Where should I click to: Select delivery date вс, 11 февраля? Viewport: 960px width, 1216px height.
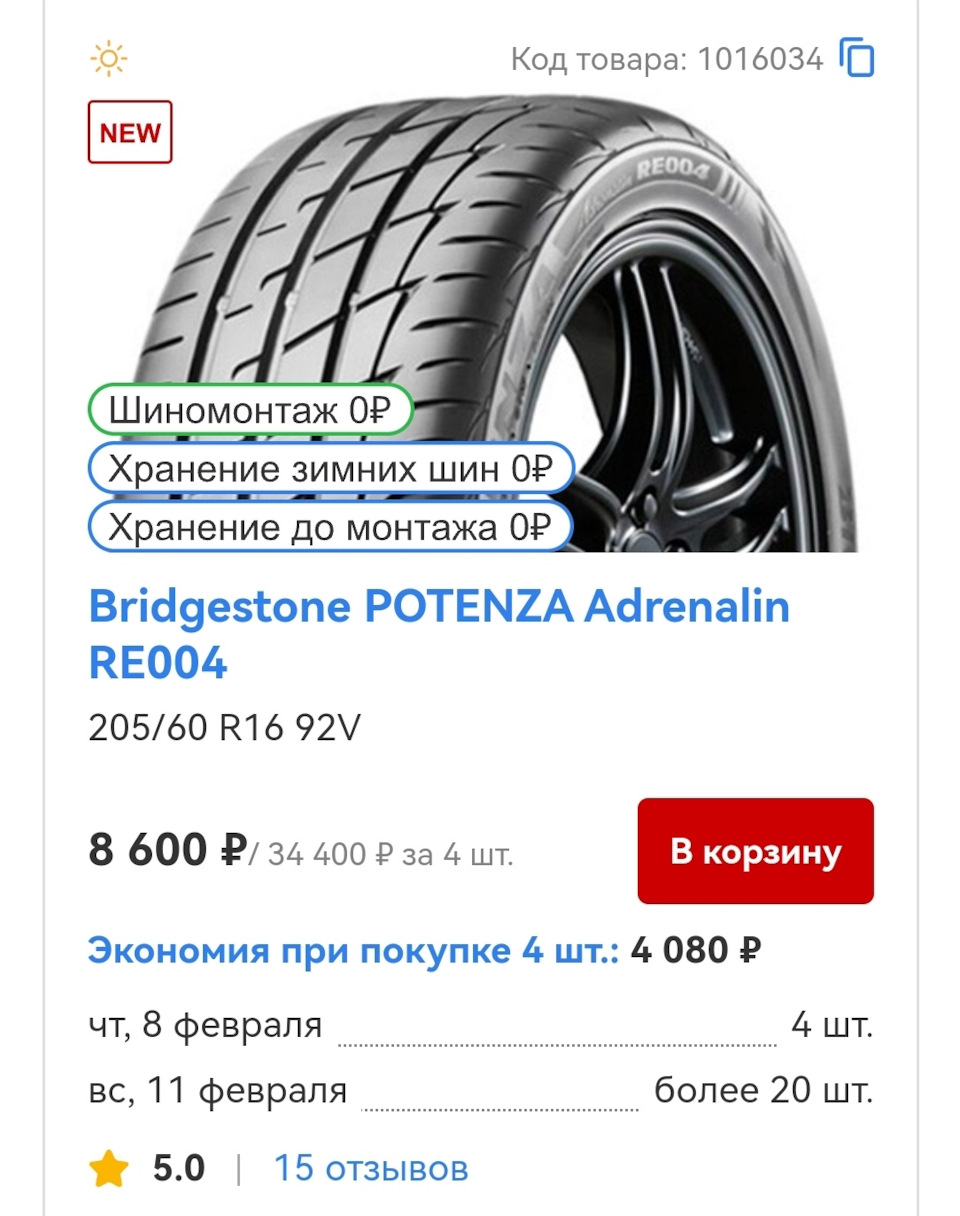click(218, 1090)
